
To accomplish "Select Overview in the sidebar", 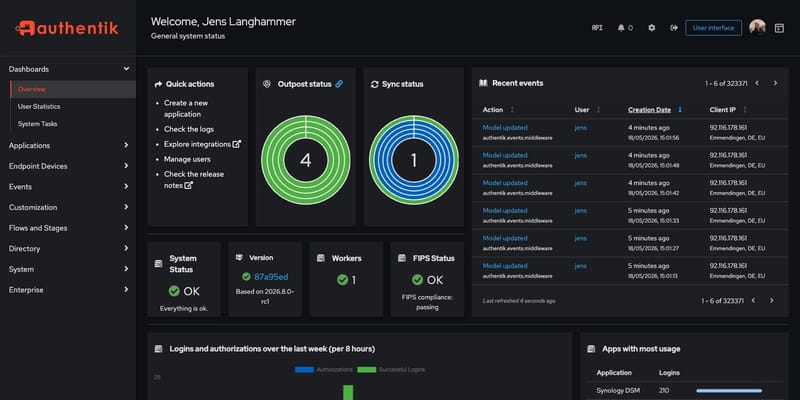I will (73, 89).
